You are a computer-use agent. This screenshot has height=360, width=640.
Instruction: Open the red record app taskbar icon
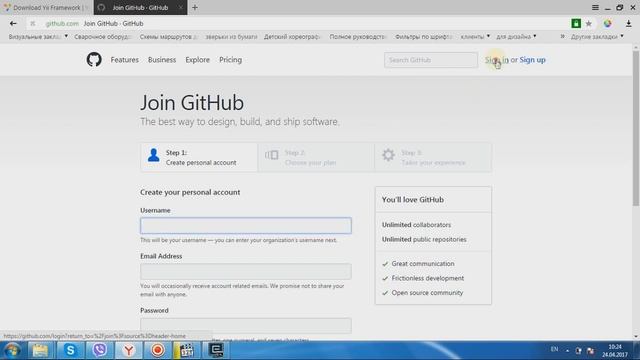tap(158, 350)
